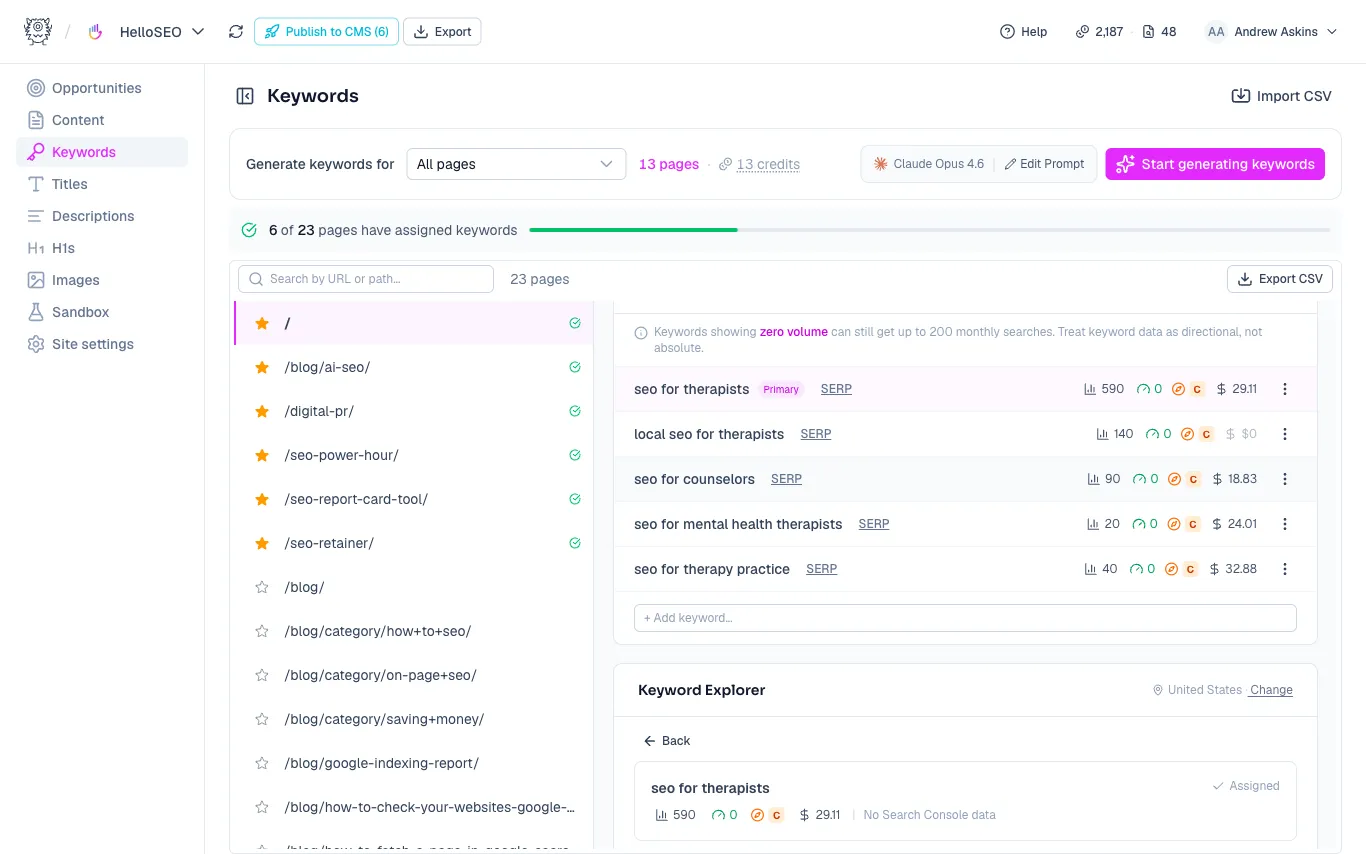Click the assigned keywords progress bar
The width and height of the screenshot is (1366, 854).
click(x=930, y=230)
